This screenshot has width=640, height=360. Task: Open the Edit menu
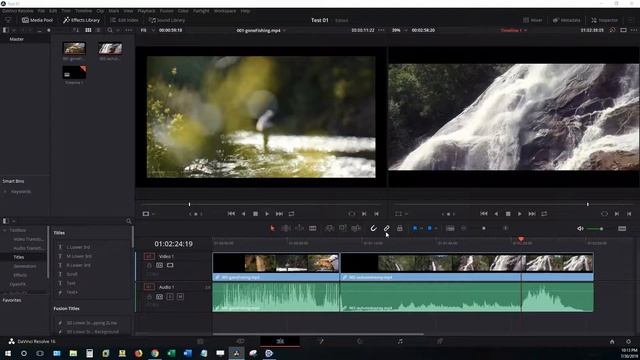coord(53,11)
